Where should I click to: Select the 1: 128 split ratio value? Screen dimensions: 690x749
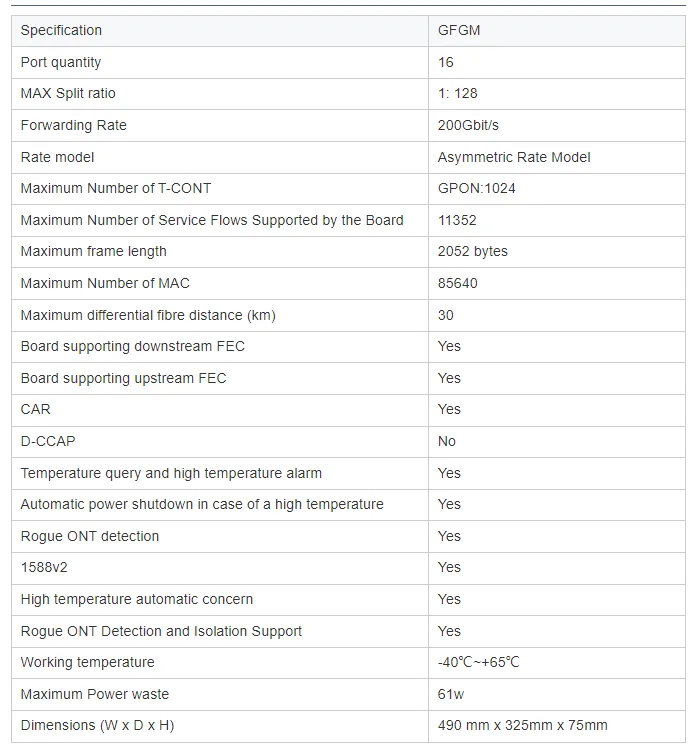coord(457,93)
